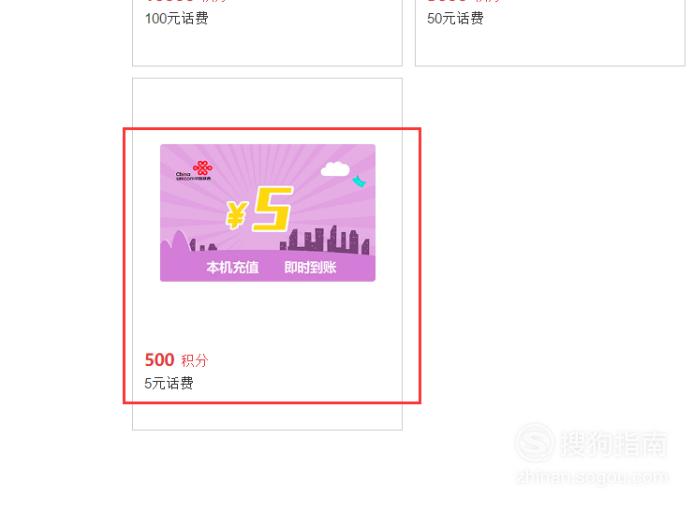Viewport: 692px width, 511px height.
Task: Click the hill silhouette on the card's left
Action: [177, 243]
